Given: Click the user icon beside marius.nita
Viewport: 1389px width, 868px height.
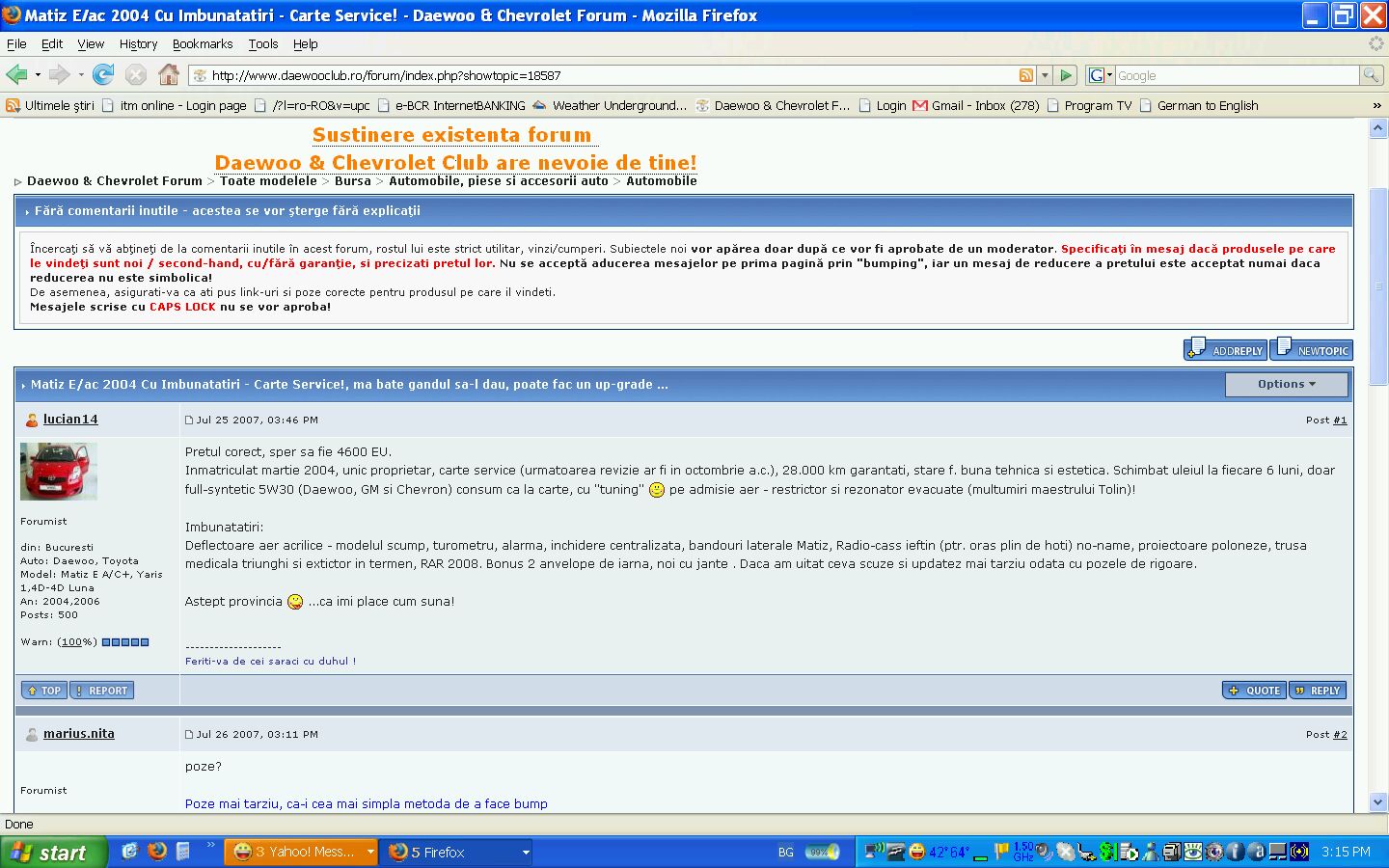Looking at the screenshot, I should [x=32, y=734].
